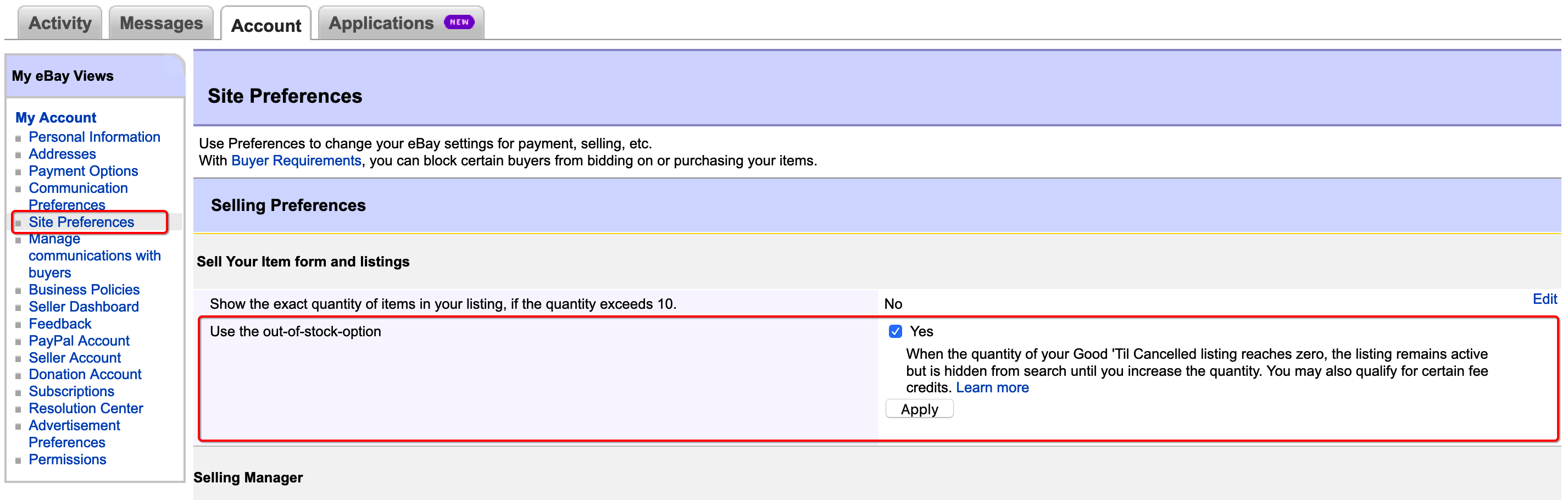Open Resolution Center

pos(86,409)
